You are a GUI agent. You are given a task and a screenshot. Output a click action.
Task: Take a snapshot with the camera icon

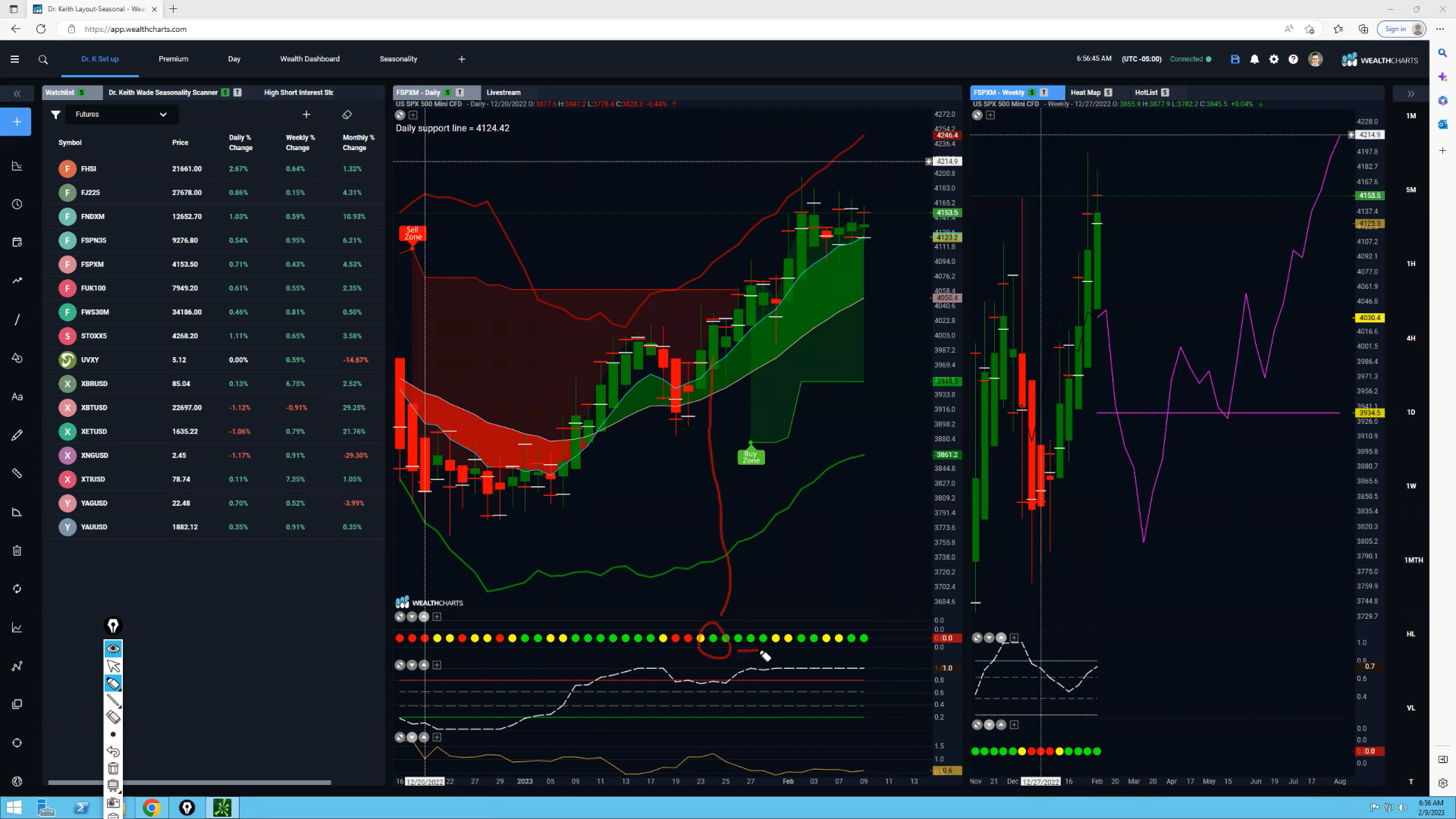point(113,802)
